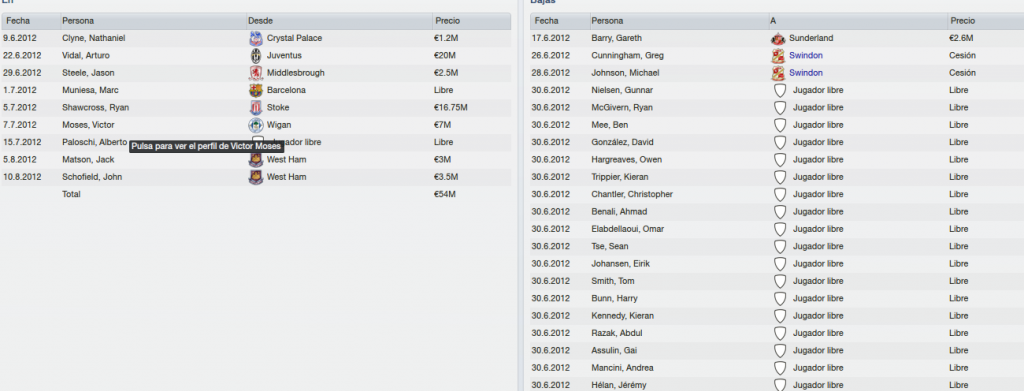
Task: Click the Barcelona club crest icon
Action: click(x=256, y=90)
